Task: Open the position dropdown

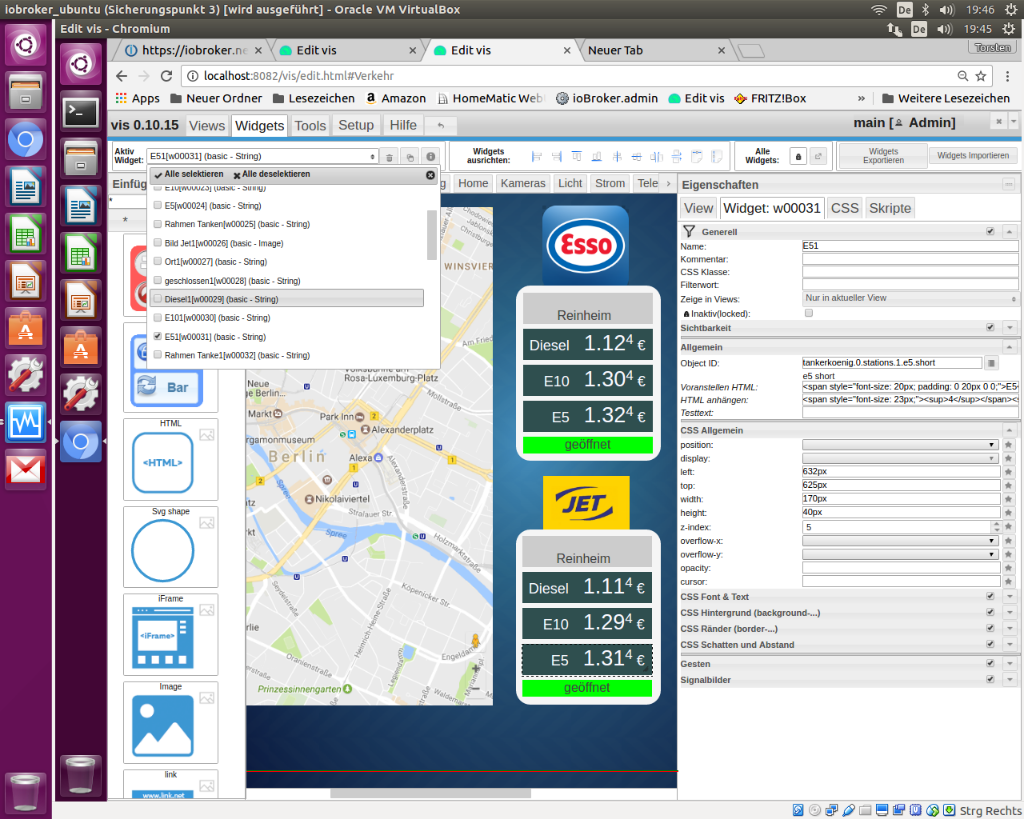Action: (901, 445)
